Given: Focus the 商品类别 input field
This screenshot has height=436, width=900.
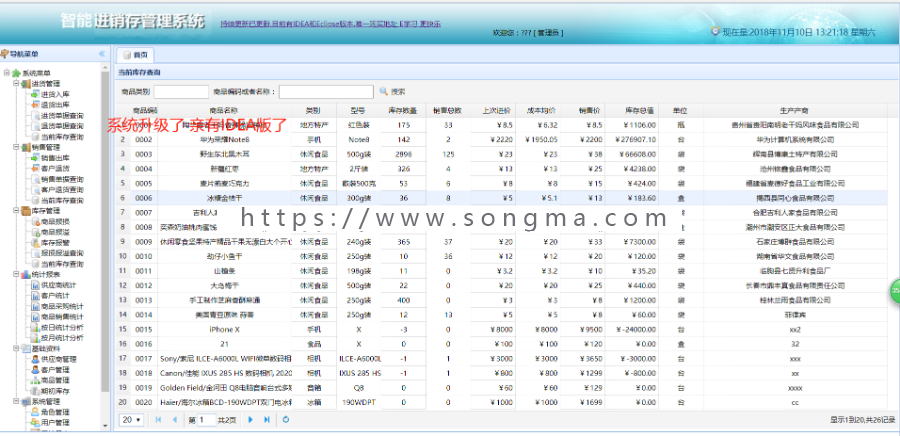Looking at the screenshot, I should click(x=181, y=92).
